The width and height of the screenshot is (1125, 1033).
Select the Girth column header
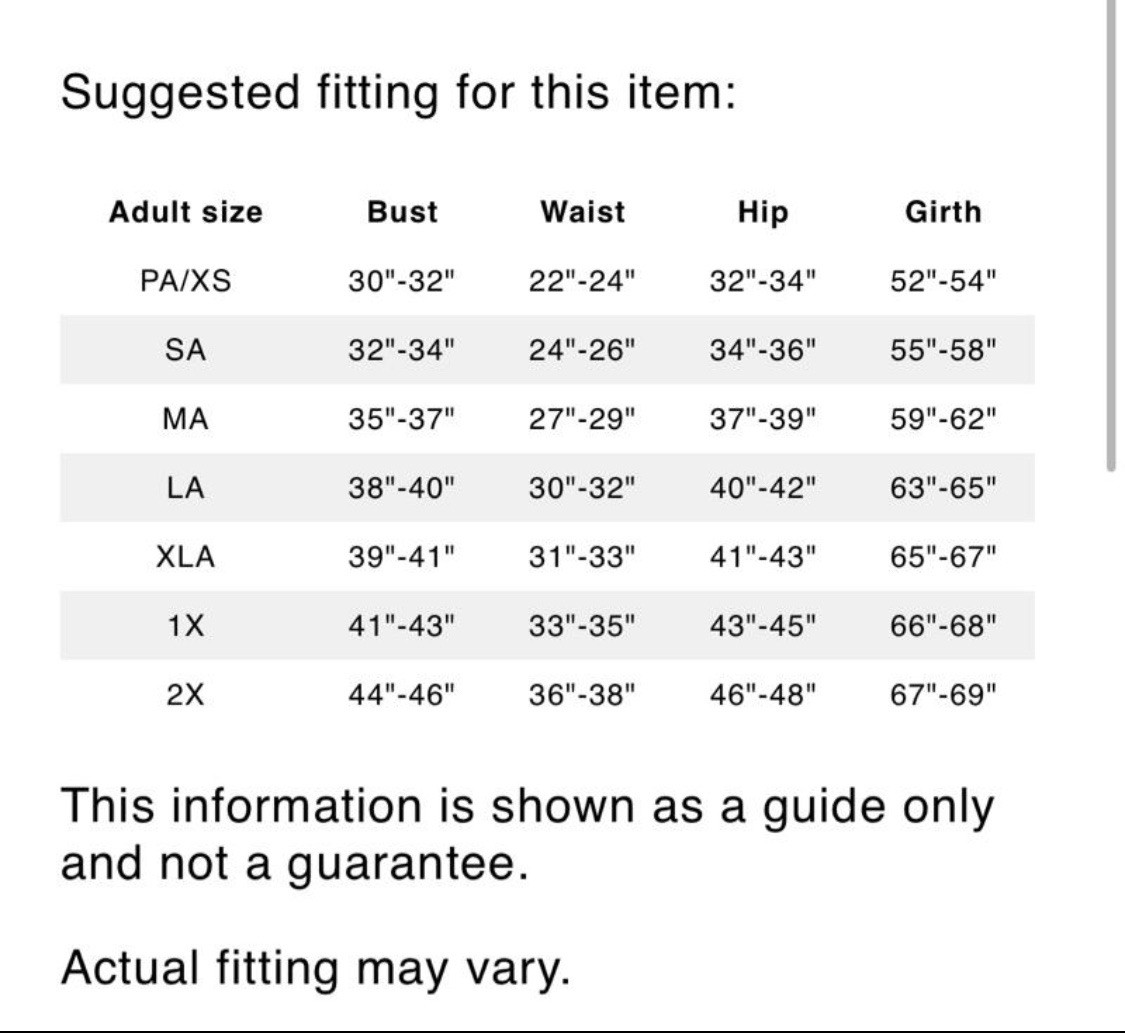(943, 212)
